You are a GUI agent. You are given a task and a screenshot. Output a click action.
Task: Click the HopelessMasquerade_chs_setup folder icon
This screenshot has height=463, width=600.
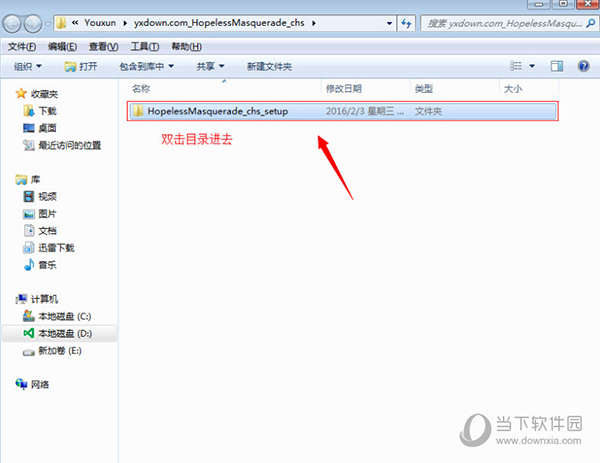click(x=138, y=111)
